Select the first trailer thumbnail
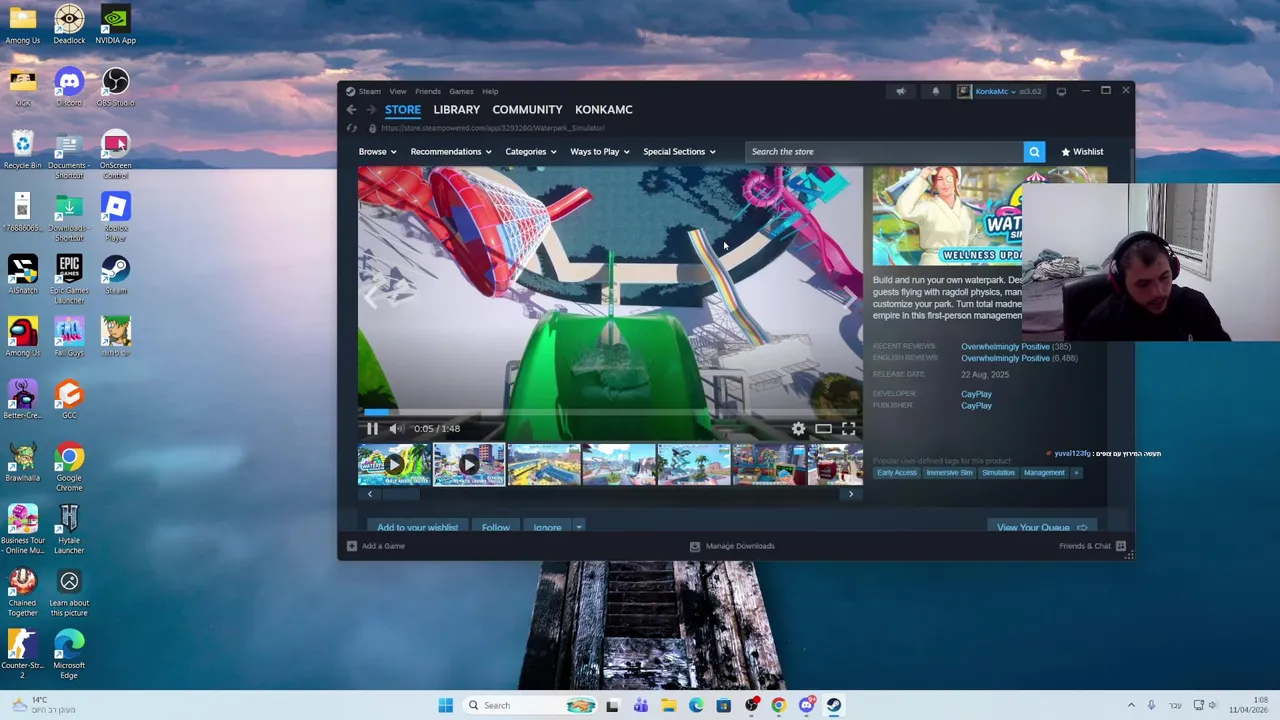 [394, 465]
